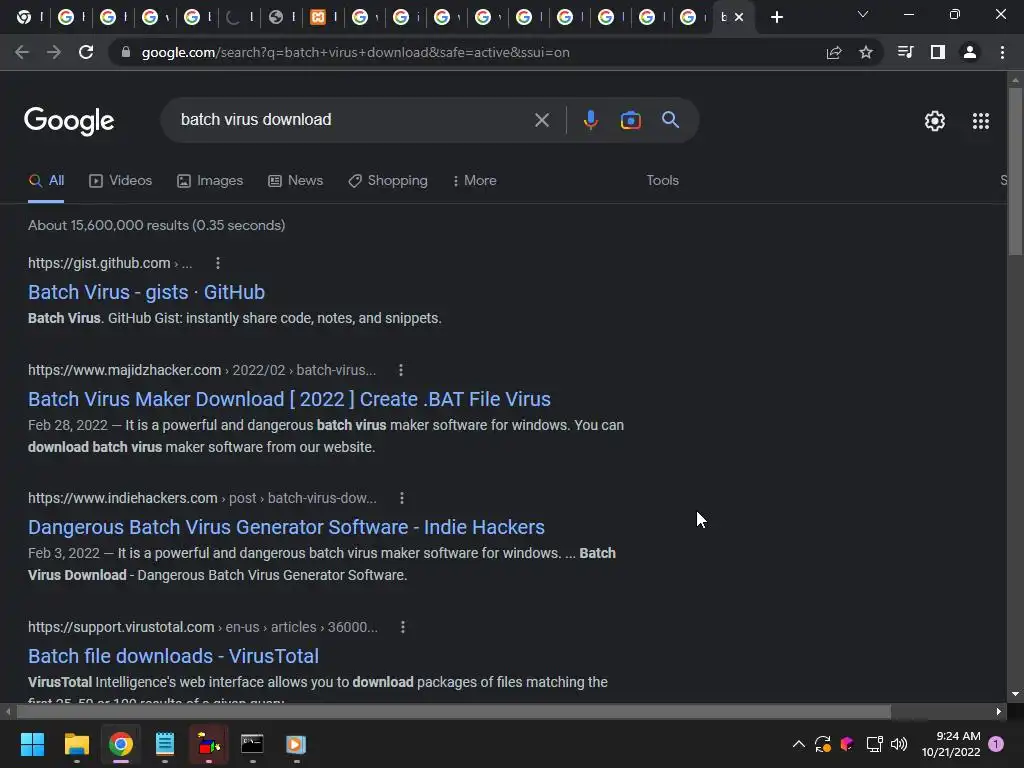
Task: Open a new browser tab
Action: pos(776,17)
